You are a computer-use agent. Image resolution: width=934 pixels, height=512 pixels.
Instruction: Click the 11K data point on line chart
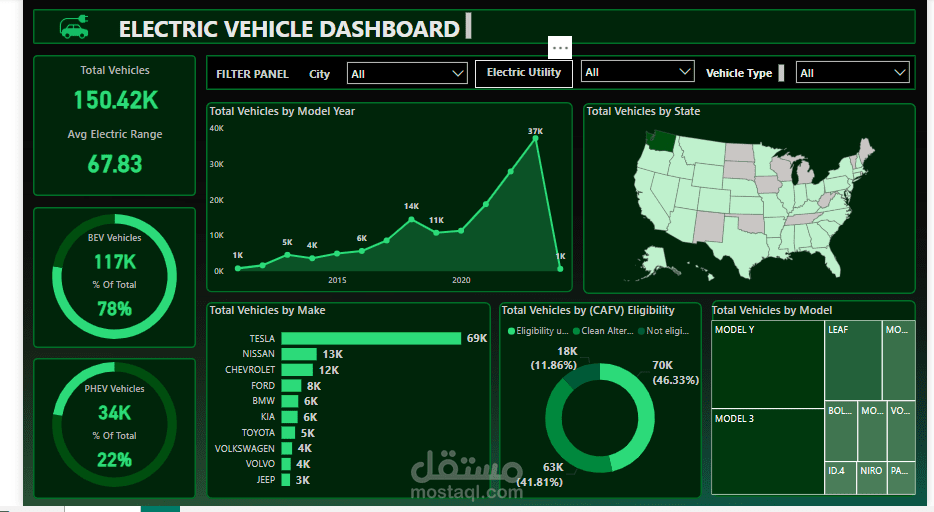[x=436, y=233]
